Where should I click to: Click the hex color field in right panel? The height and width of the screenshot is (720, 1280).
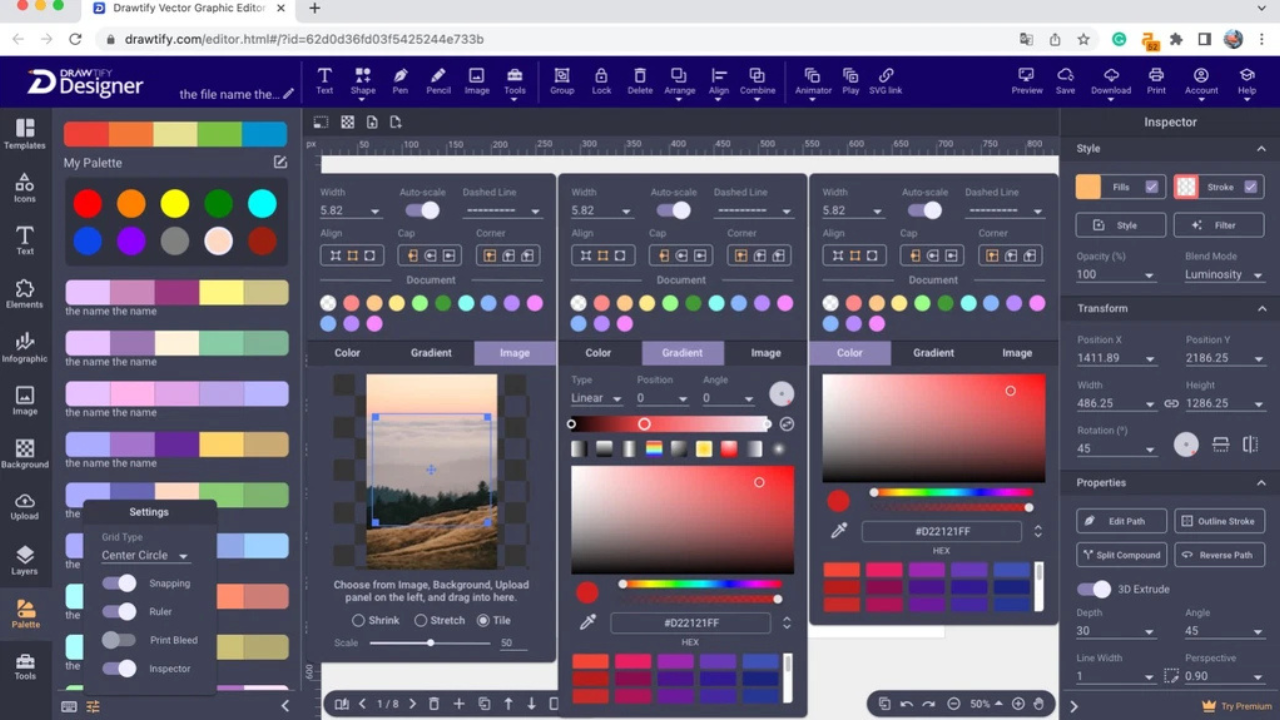pyautogui.click(x=942, y=532)
